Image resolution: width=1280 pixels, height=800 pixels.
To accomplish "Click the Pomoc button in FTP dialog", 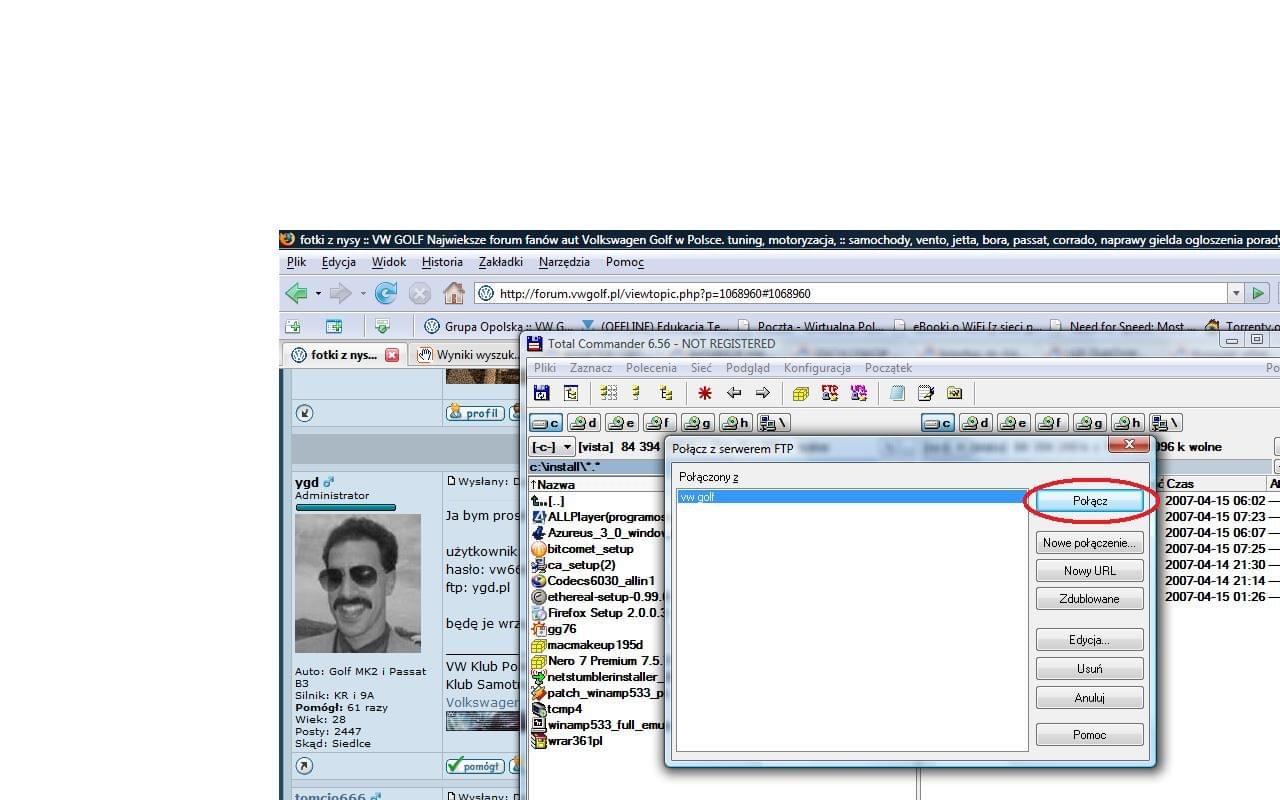I will point(1090,734).
